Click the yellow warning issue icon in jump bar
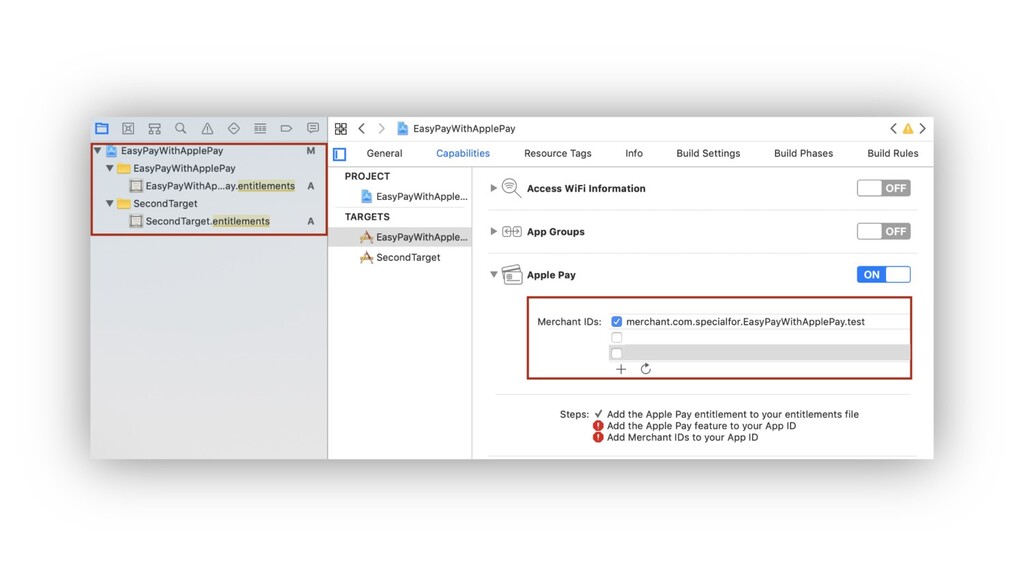 point(908,129)
